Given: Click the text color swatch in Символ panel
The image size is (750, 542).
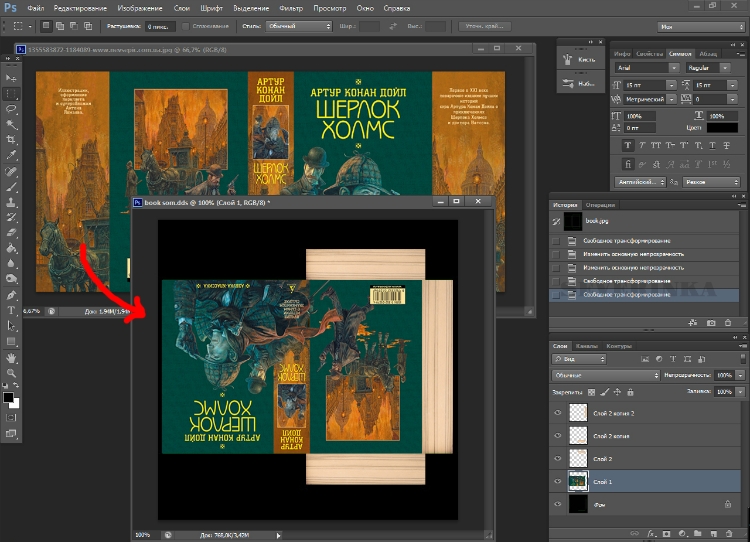Looking at the screenshot, I should (x=722, y=128).
